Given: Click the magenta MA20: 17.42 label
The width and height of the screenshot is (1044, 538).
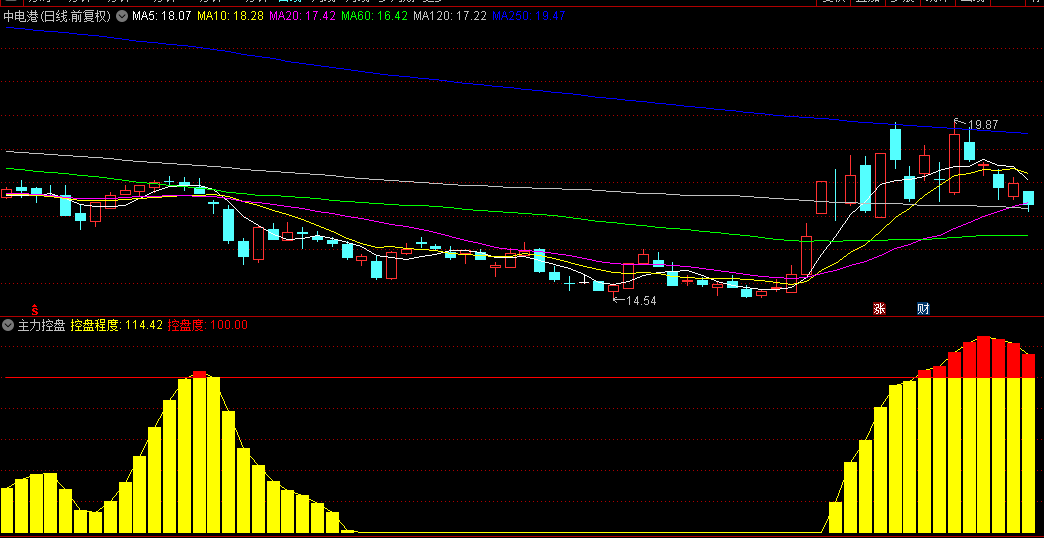Looking at the screenshot, I should click(302, 17).
